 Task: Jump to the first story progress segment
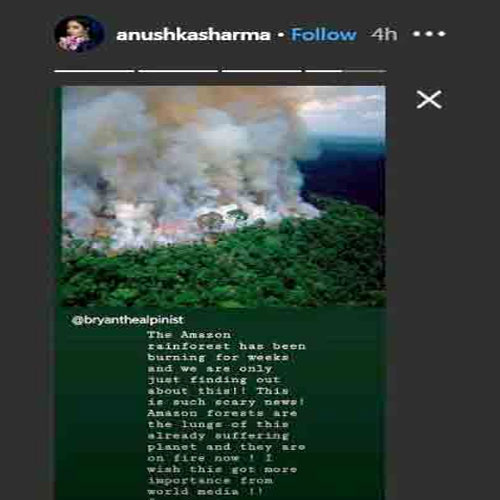(x=94, y=71)
